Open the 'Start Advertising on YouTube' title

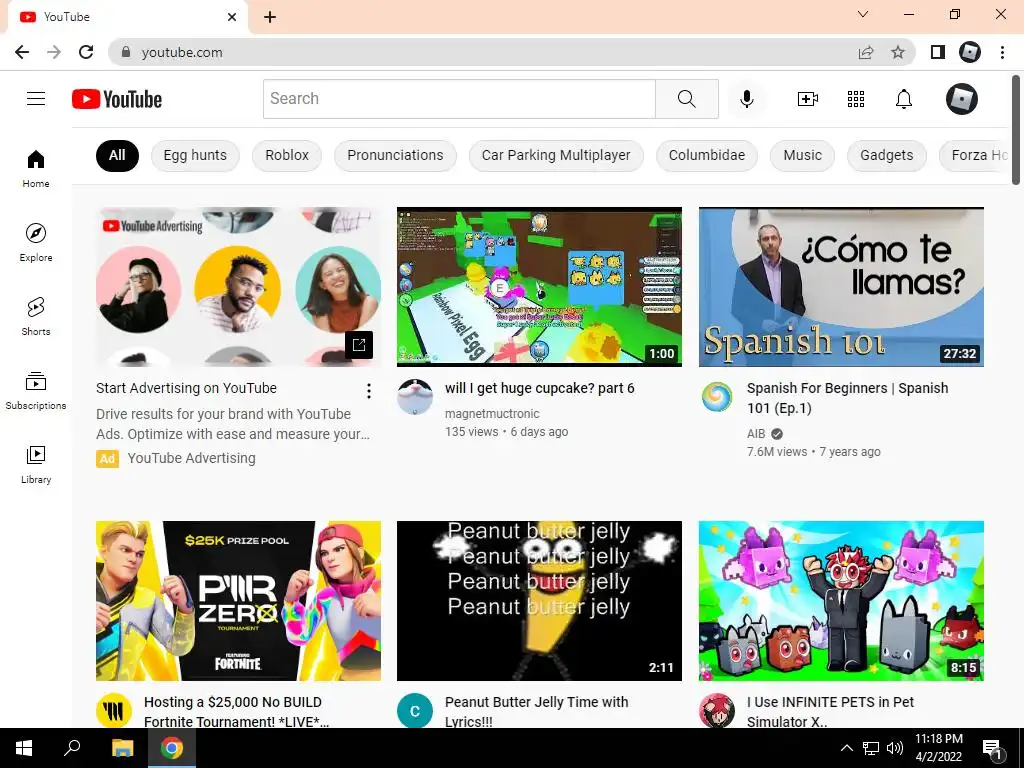pyautogui.click(x=186, y=388)
